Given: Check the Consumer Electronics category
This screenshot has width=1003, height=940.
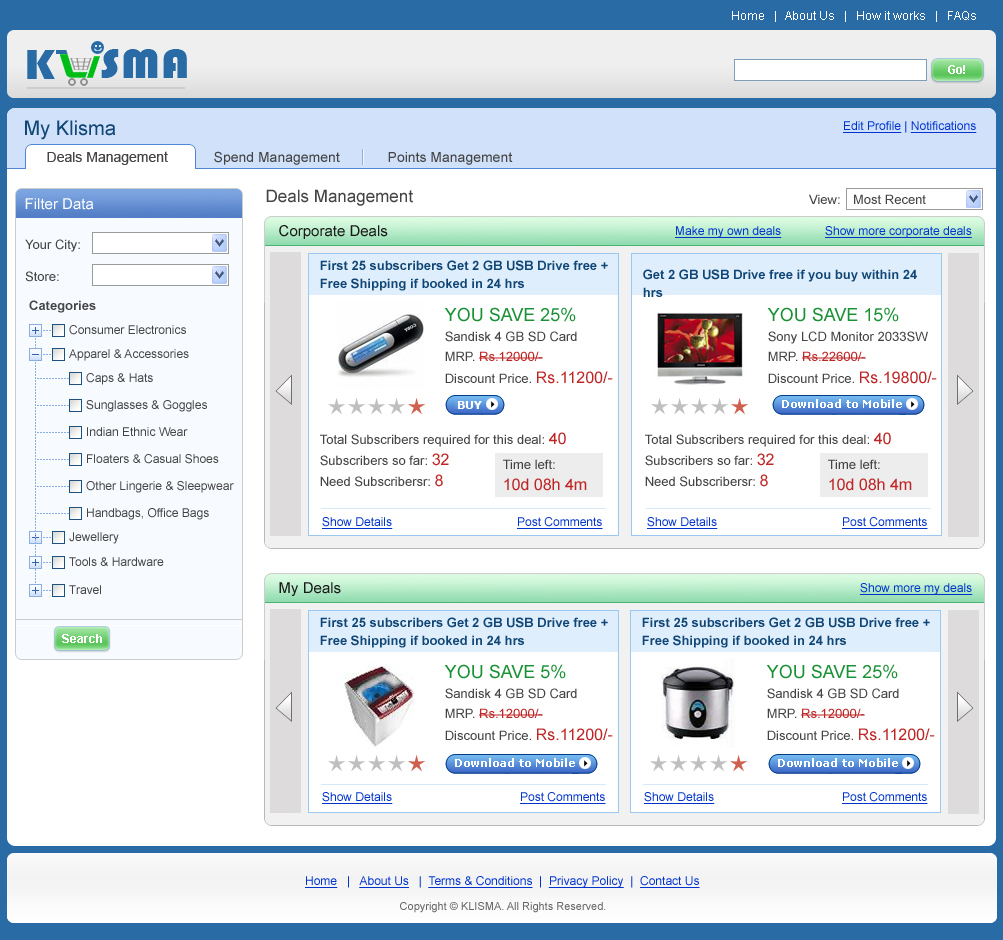Looking at the screenshot, I should (58, 330).
